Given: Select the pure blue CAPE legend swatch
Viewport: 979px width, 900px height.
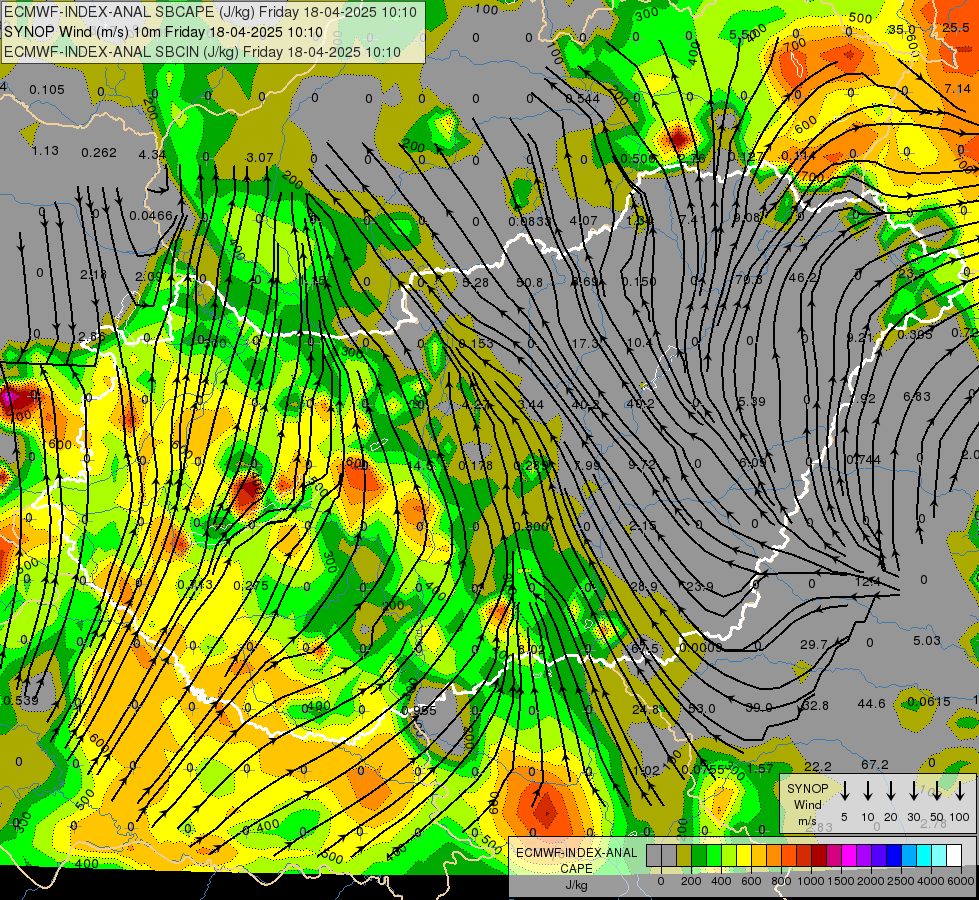Looking at the screenshot, I should [894, 856].
